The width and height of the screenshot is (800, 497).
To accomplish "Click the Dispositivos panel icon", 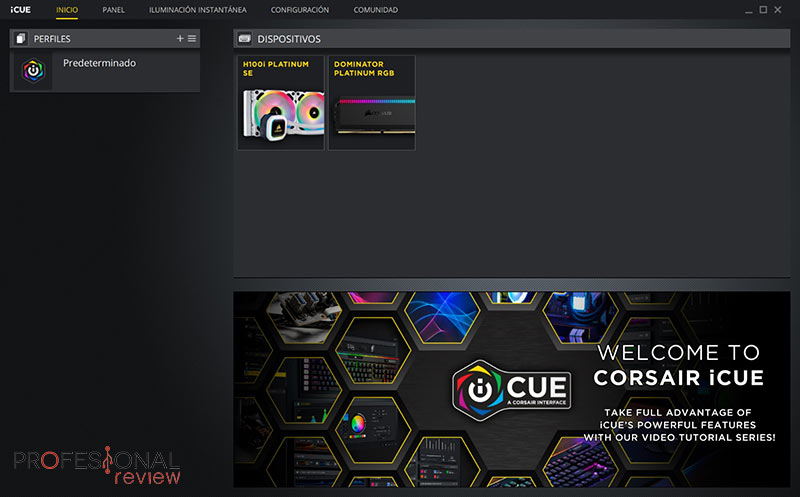I will [244, 38].
